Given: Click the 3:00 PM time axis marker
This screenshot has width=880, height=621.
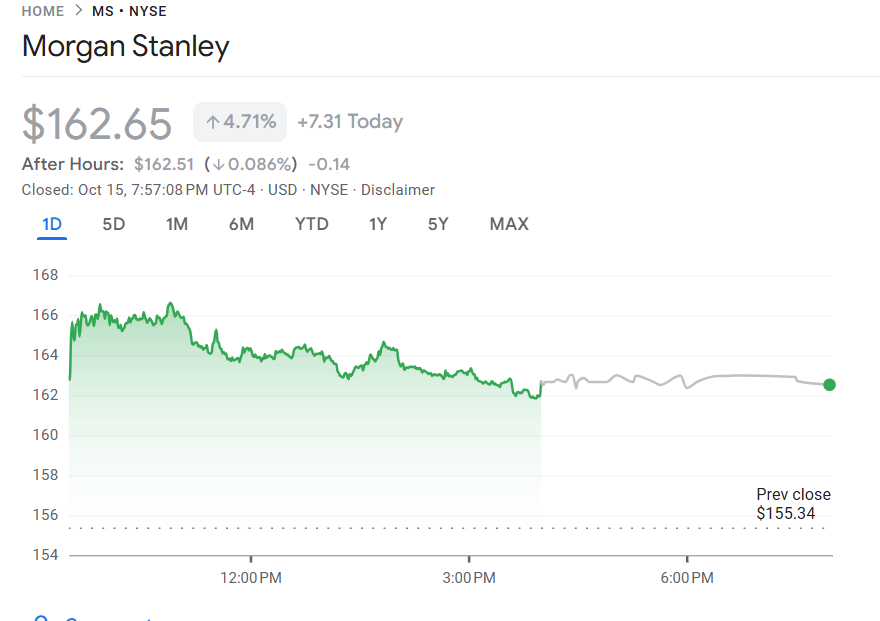Looking at the screenshot, I should click(469, 578).
